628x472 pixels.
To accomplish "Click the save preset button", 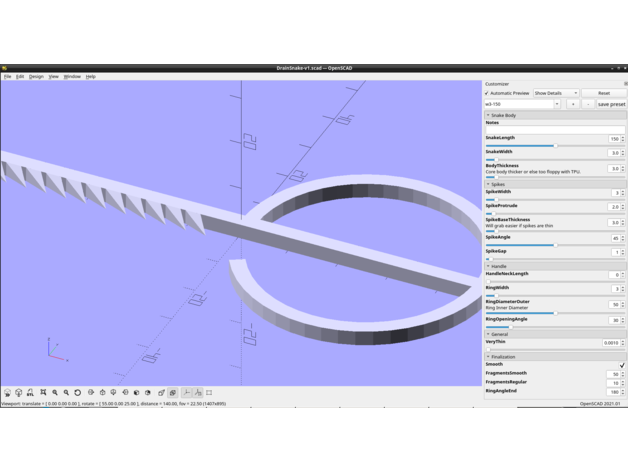I will tap(611, 104).
